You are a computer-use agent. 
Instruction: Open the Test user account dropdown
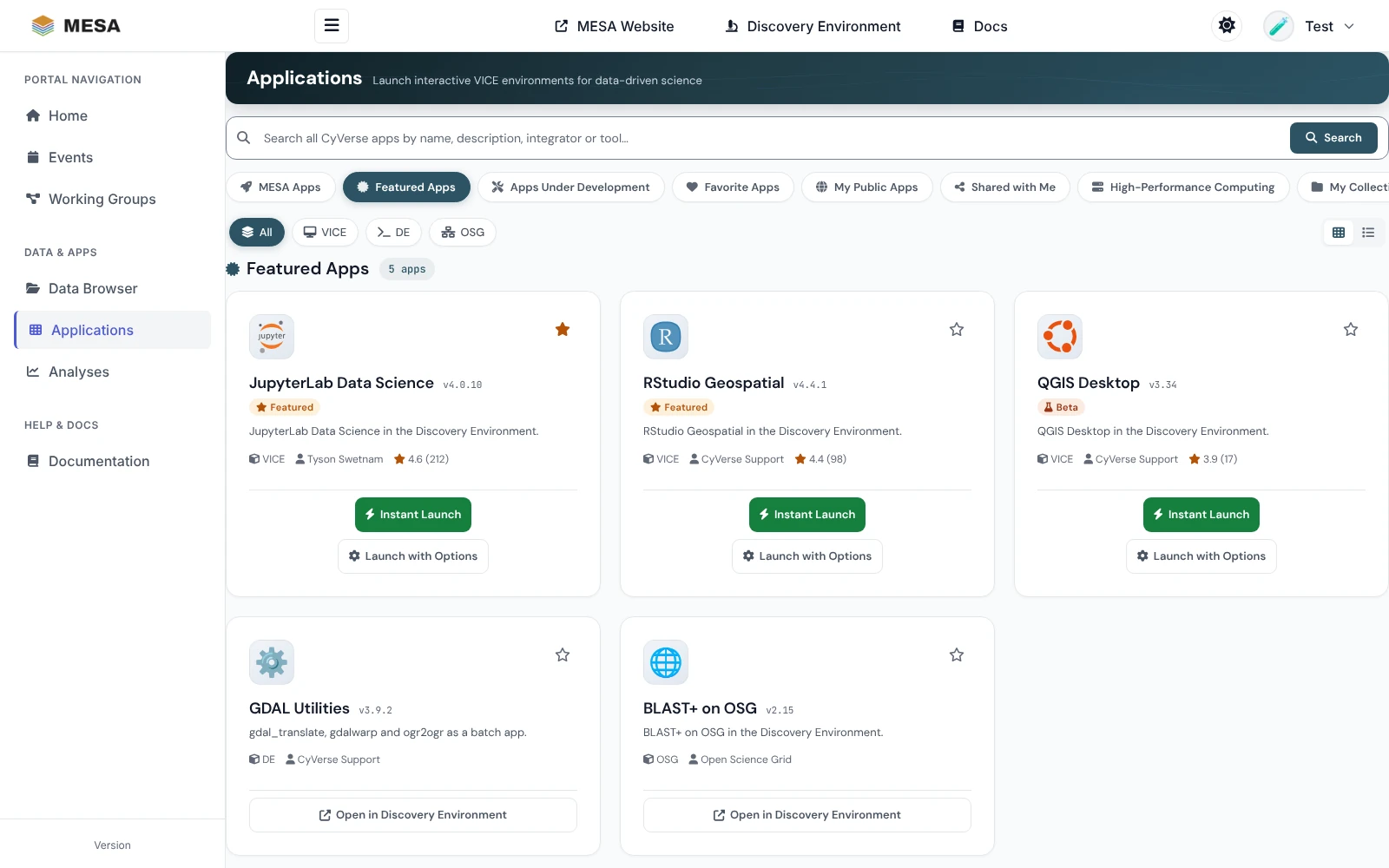[1330, 26]
